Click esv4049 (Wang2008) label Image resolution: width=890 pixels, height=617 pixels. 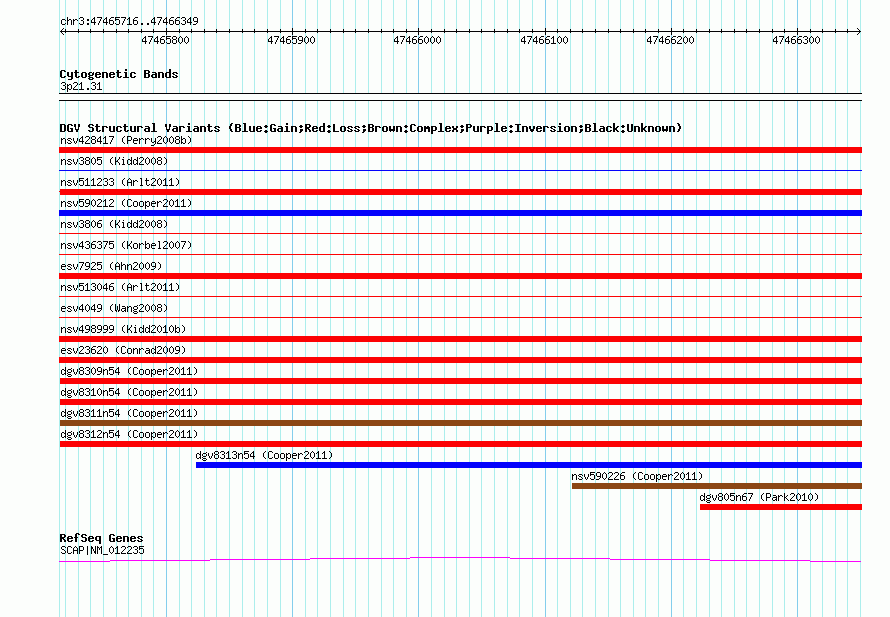pos(114,308)
